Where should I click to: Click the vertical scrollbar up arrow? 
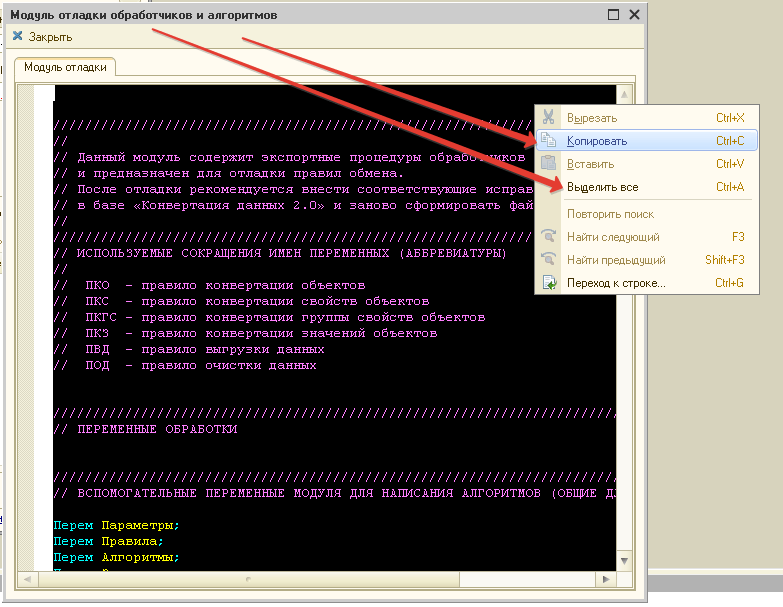pos(625,96)
